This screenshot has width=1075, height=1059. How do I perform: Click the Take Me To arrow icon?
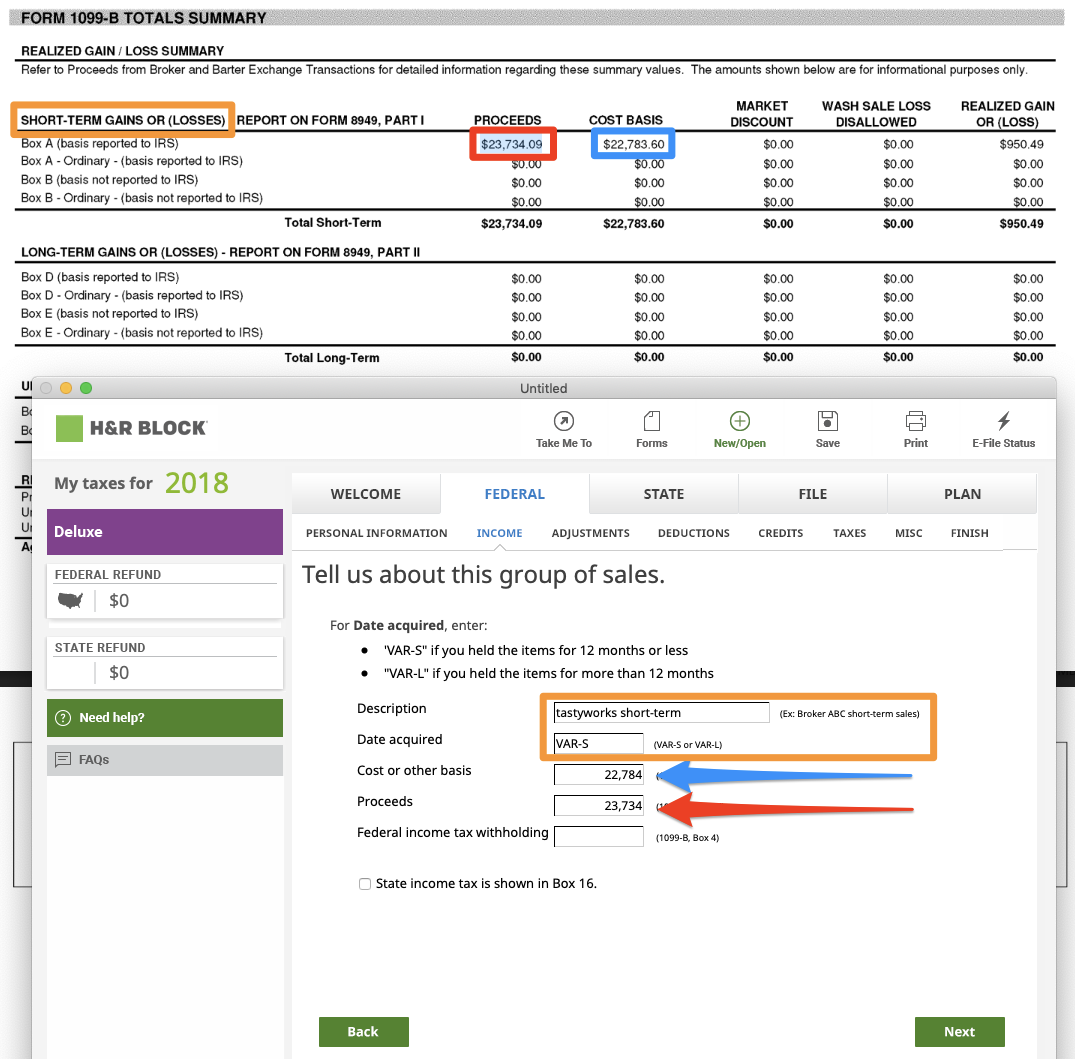563,421
